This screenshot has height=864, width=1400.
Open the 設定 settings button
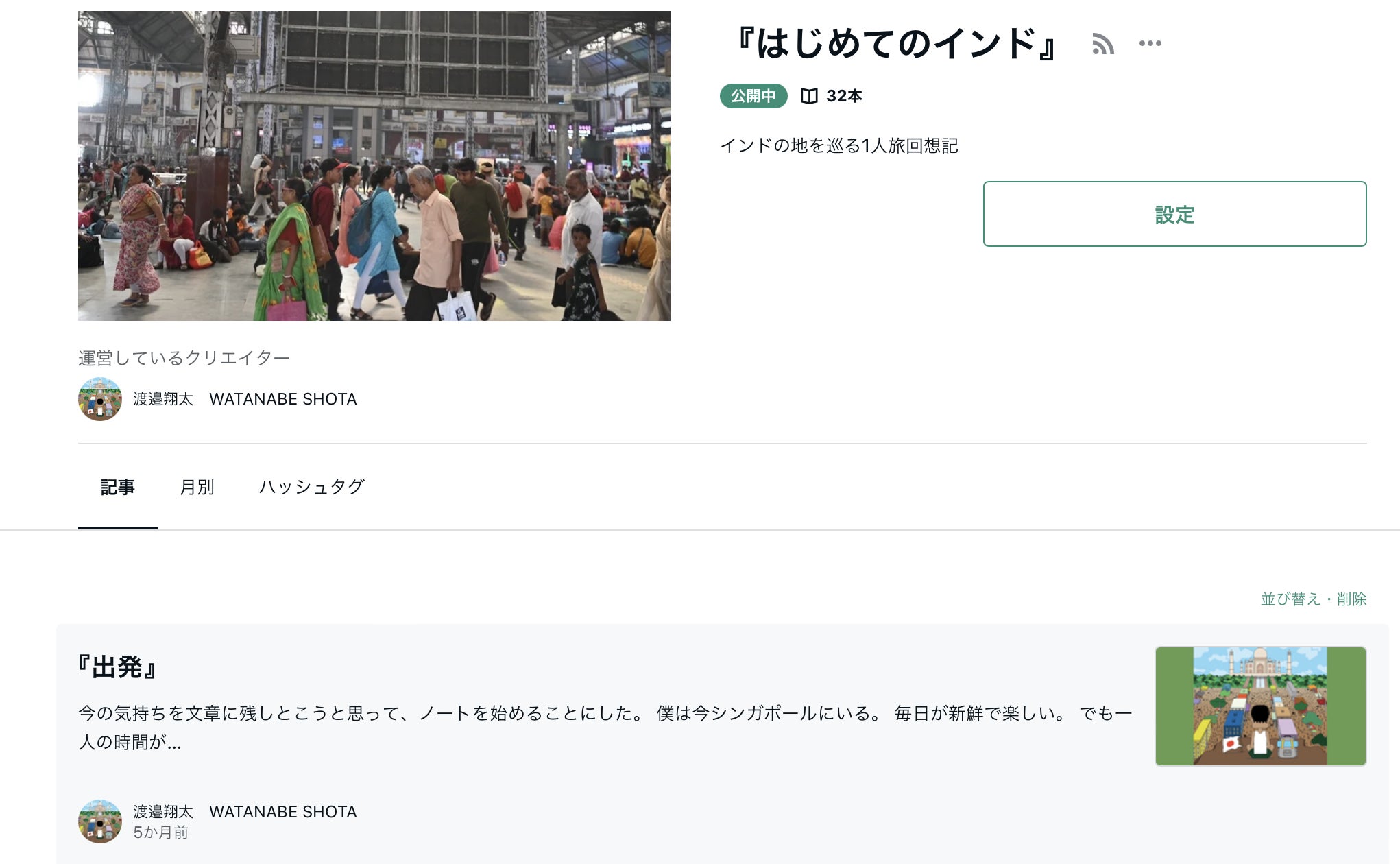click(1174, 214)
